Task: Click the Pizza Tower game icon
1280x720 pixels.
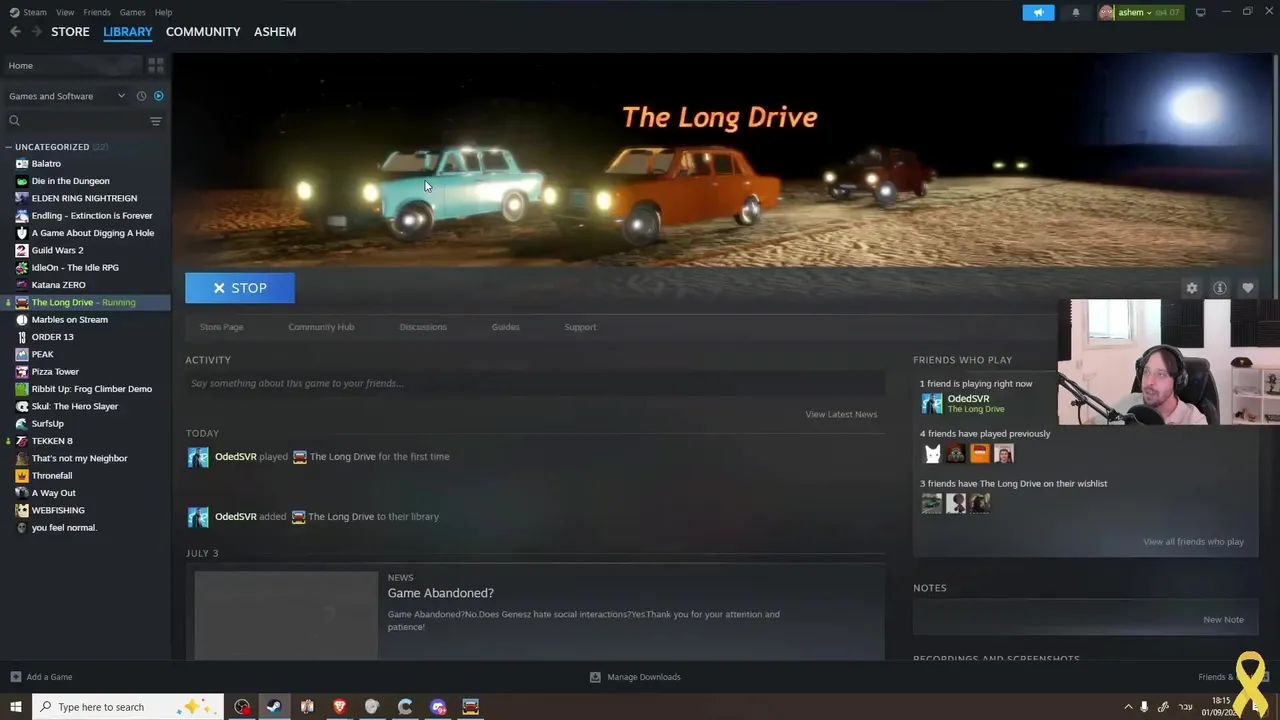Action: point(22,371)
